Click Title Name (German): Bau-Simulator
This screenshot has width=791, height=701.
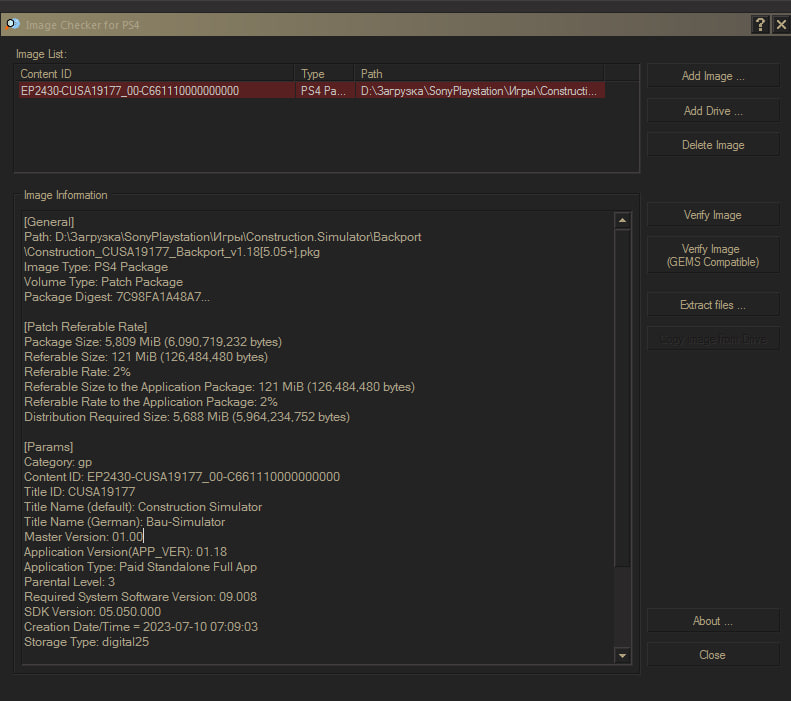click(x=125, y=522)
